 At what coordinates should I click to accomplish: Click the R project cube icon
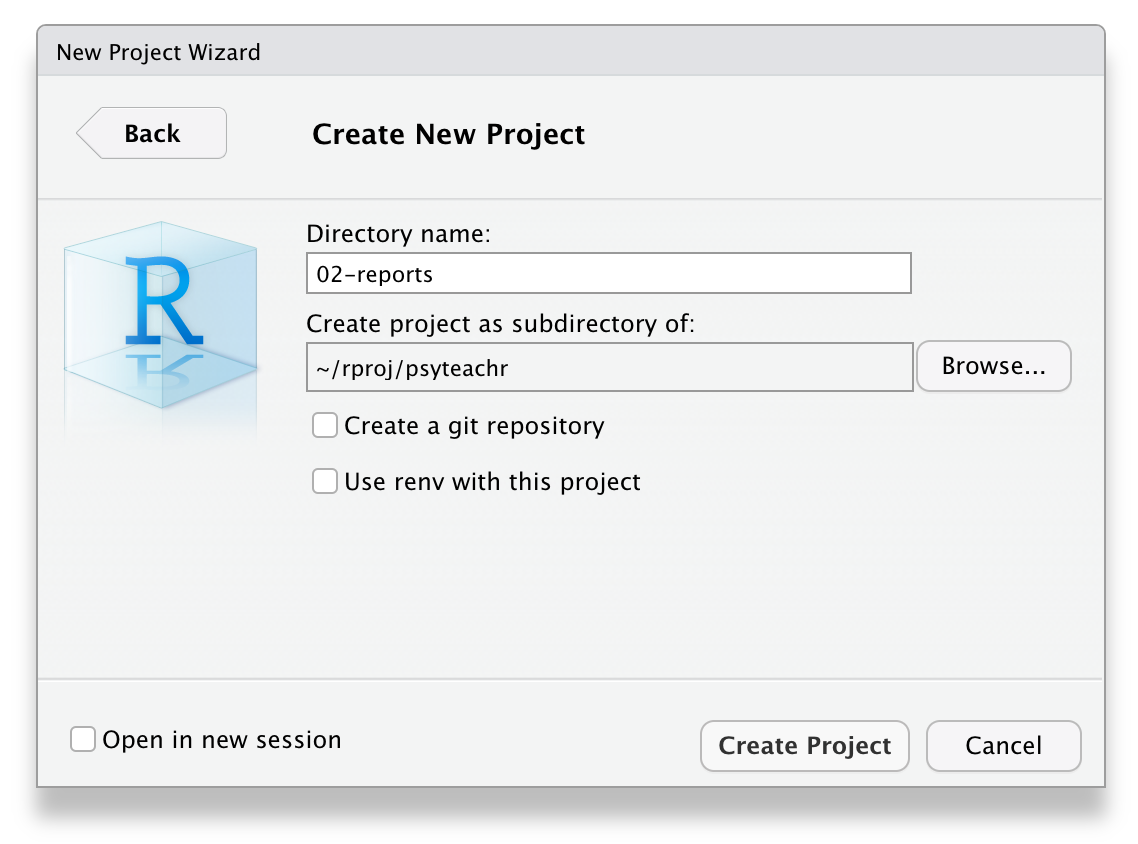160,315
